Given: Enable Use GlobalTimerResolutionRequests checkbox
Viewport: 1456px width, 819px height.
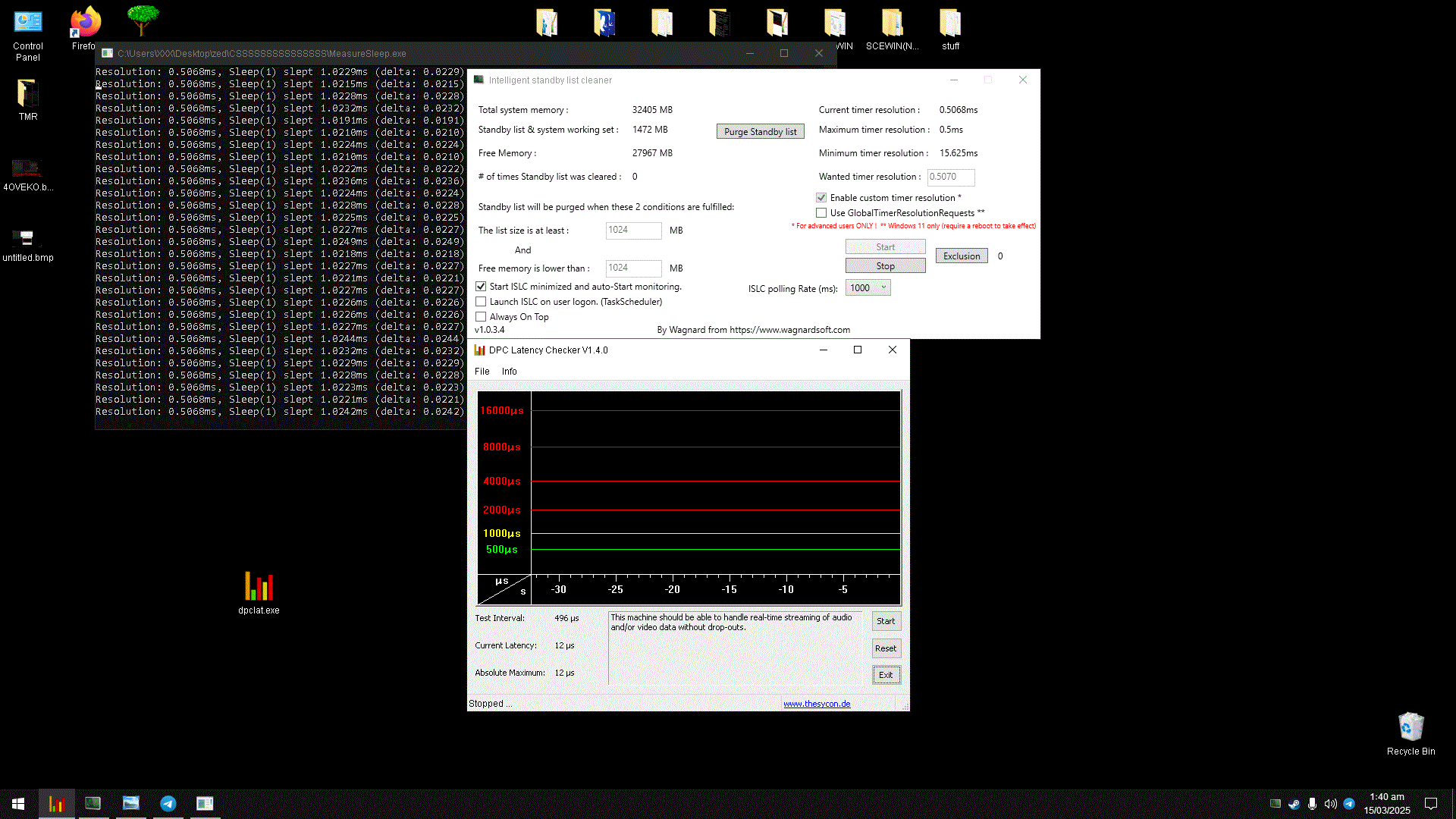Looking at the screenshot, I should click(821, 213).
